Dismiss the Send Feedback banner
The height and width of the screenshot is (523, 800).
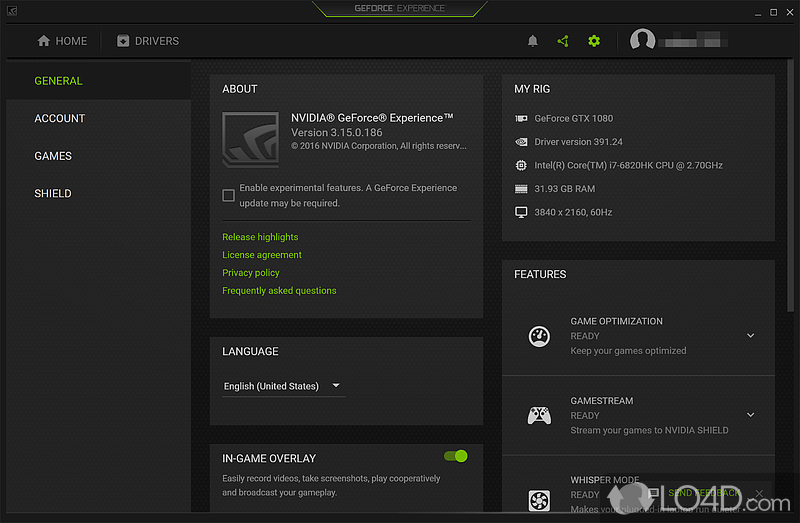[759, 493]
